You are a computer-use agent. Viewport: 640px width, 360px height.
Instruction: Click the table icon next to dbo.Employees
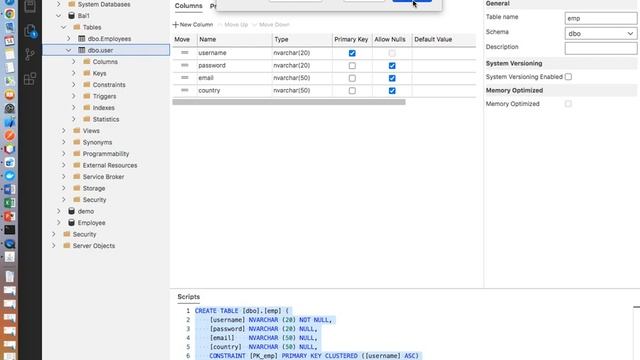tap(82, 39)
